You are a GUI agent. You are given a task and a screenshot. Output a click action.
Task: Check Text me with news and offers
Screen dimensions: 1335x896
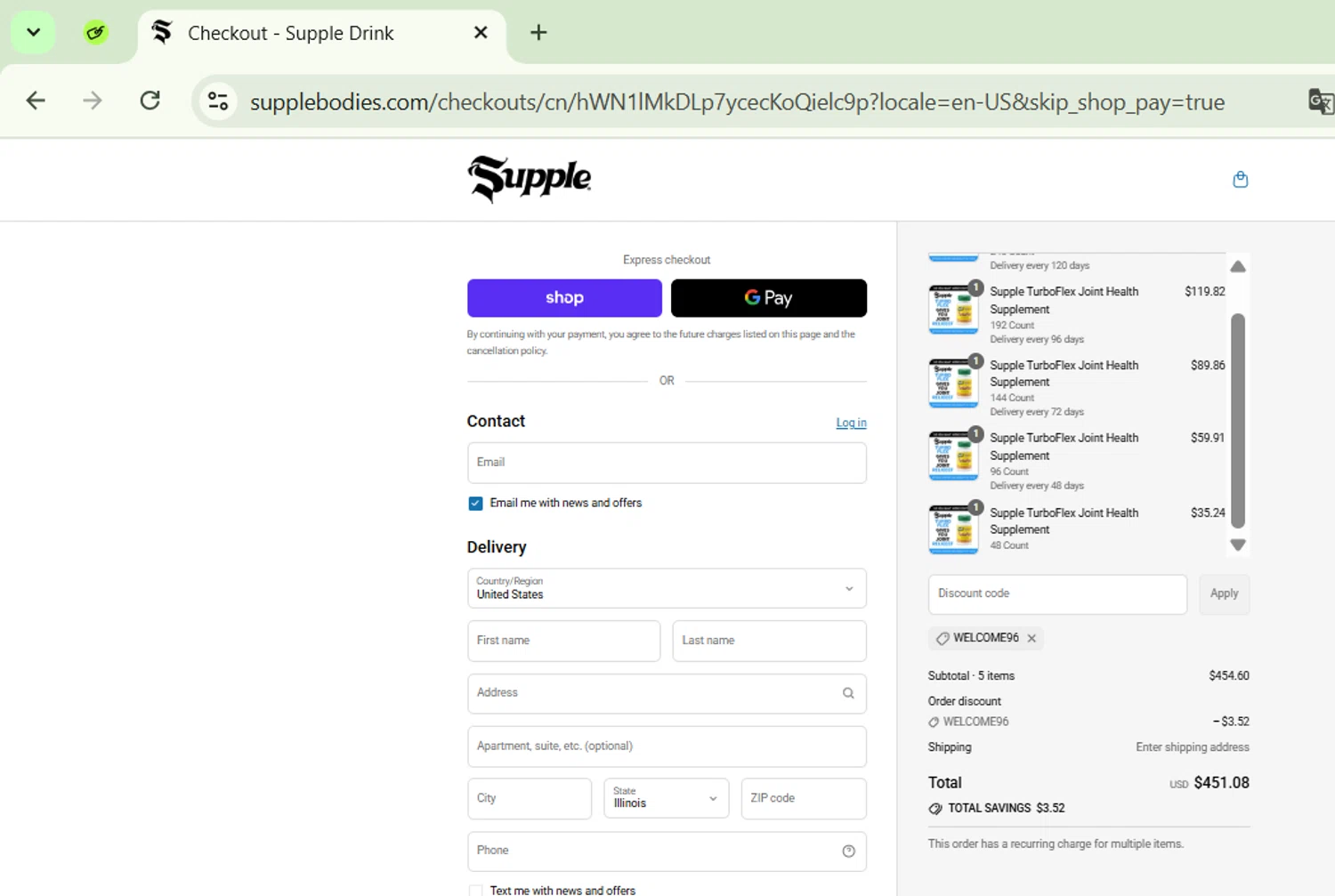[x=475, y=891]
